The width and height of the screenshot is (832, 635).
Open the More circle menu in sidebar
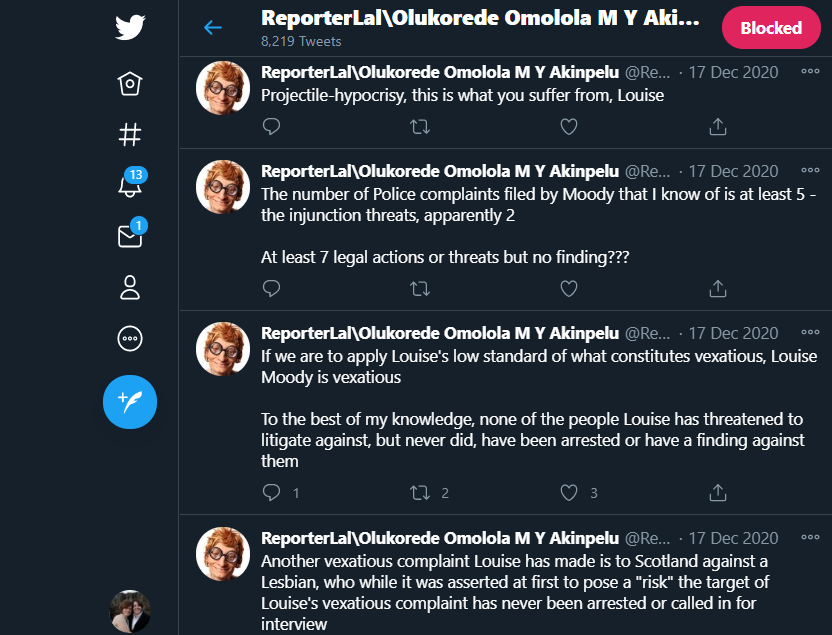[x=130, y=339]
